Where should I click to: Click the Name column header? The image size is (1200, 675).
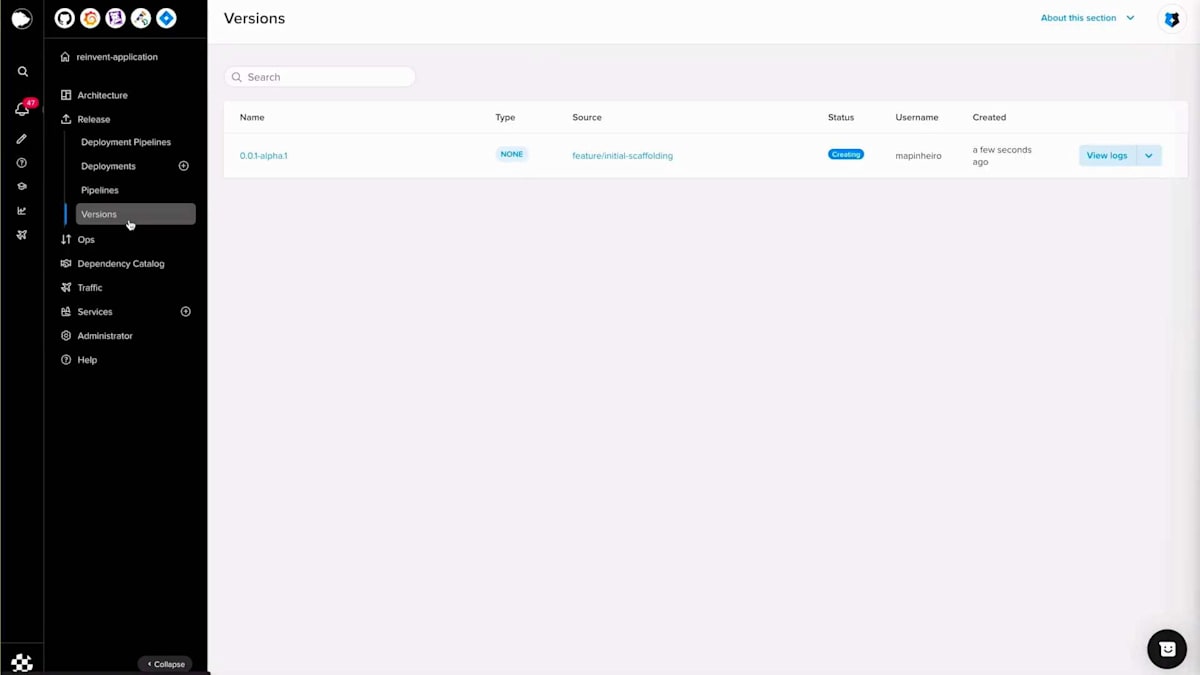point(252,117)
